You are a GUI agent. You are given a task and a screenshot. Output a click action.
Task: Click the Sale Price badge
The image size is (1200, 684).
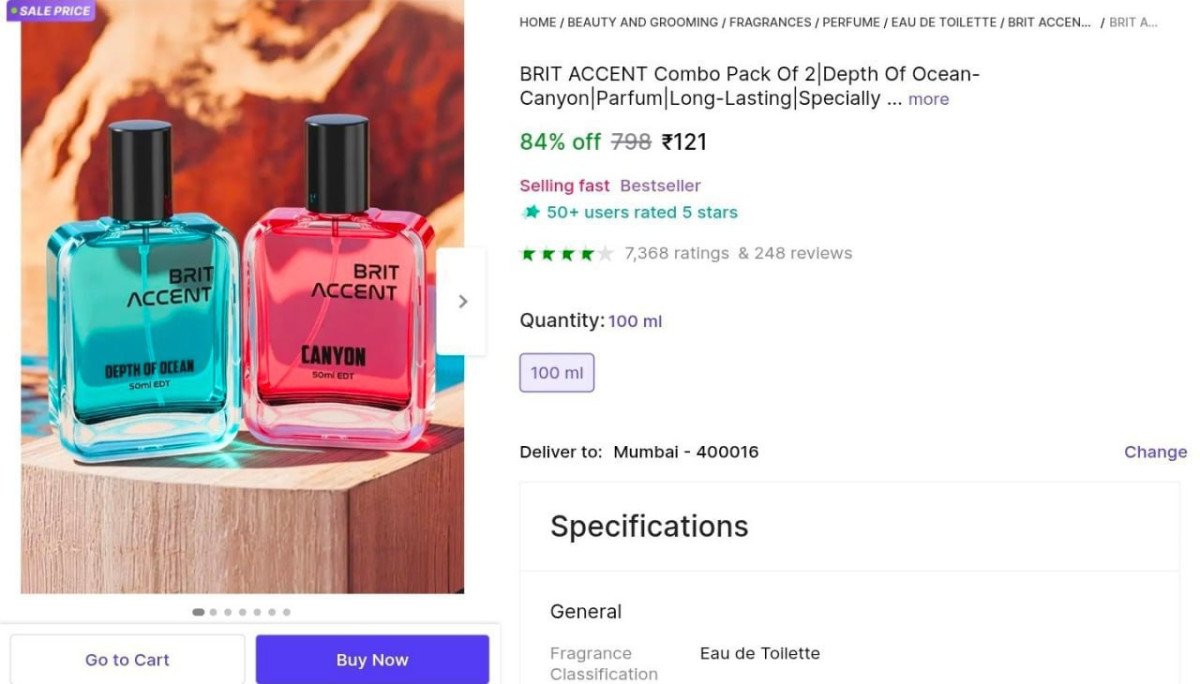(50, 11)
